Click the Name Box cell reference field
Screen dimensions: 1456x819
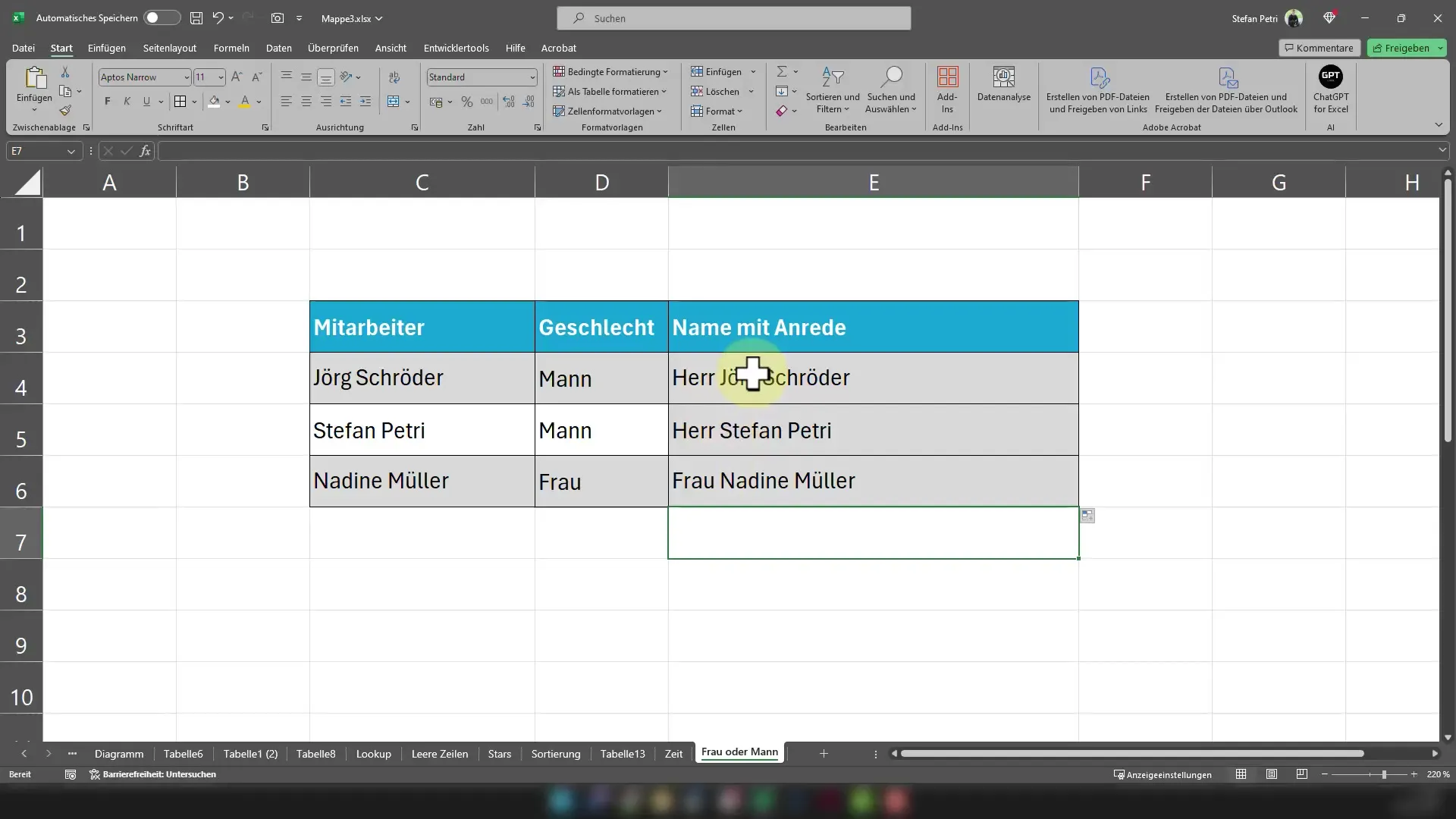pyautogui.click(x=41, y=151)
